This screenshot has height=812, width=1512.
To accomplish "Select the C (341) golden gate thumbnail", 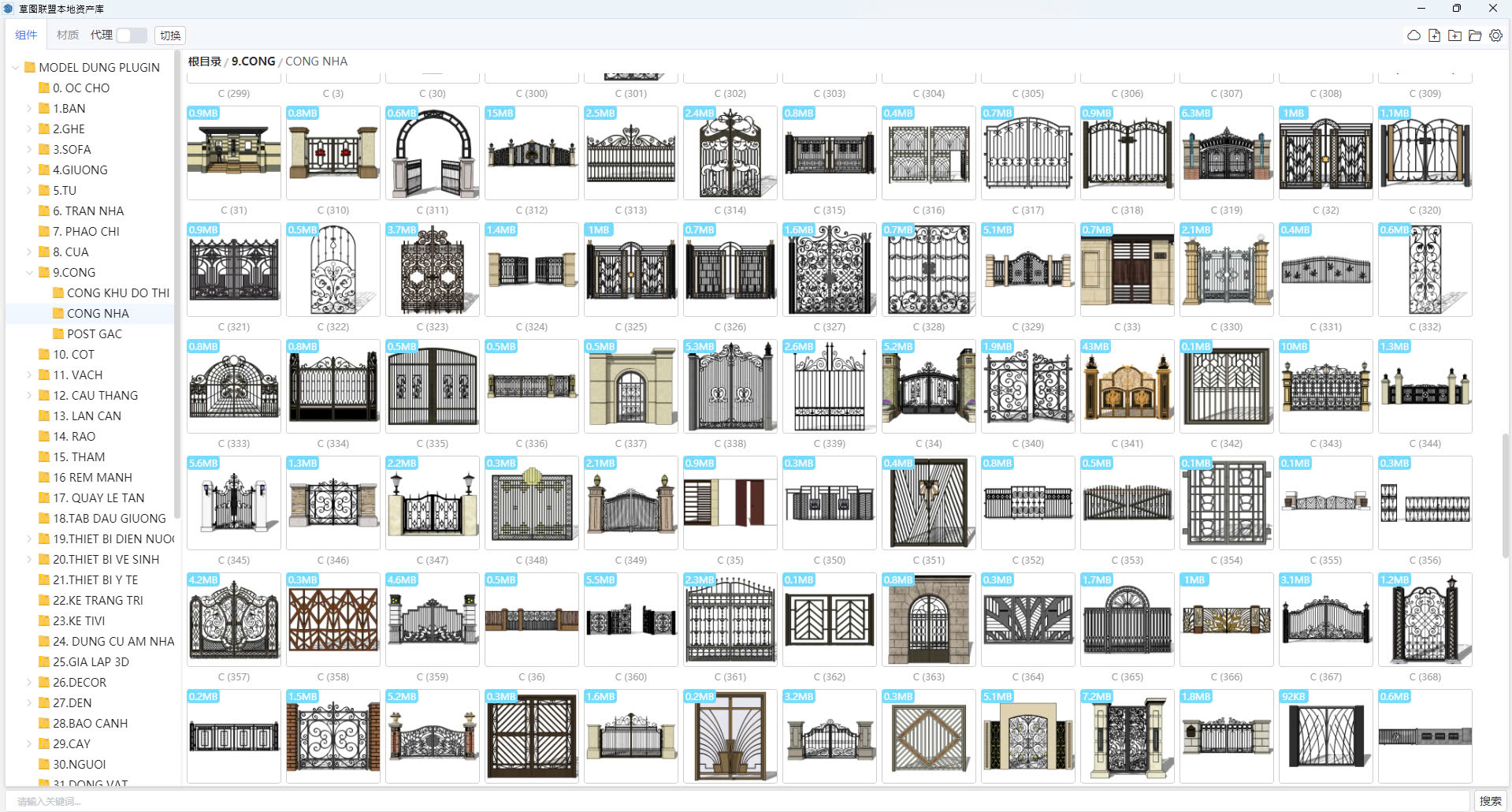I will click(1127, 386).
